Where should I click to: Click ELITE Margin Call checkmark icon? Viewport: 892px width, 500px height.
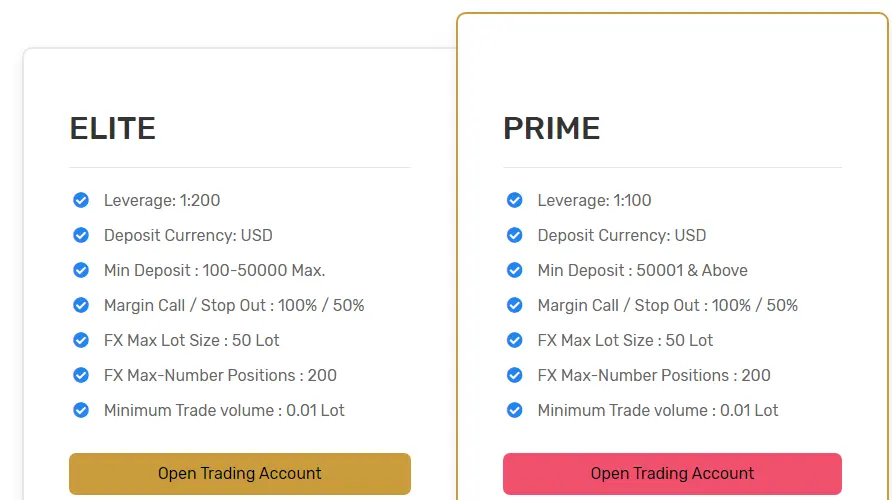81,305
